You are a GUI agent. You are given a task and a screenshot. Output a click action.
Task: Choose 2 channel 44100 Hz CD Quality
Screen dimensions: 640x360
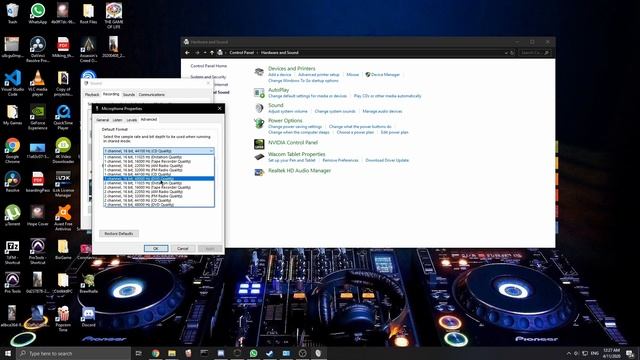tap(159, 200)
